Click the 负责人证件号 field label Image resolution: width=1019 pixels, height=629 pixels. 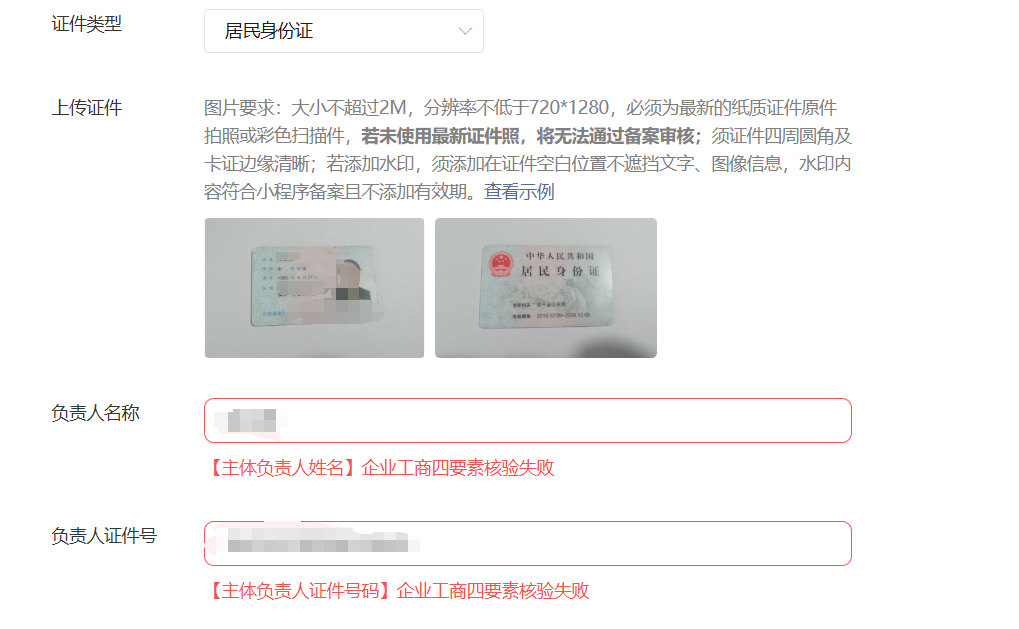104,535
